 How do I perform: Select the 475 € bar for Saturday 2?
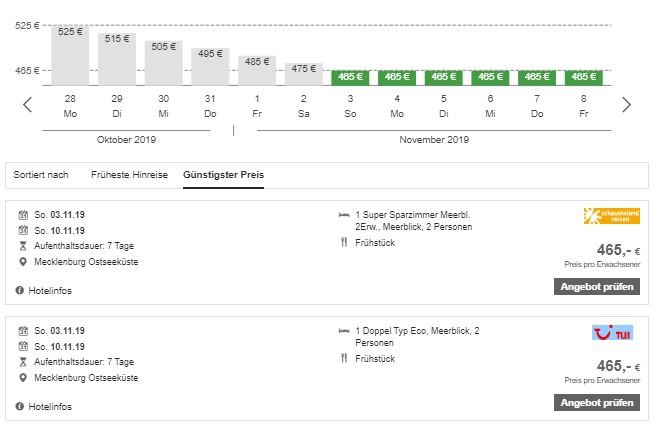point(303,74)
